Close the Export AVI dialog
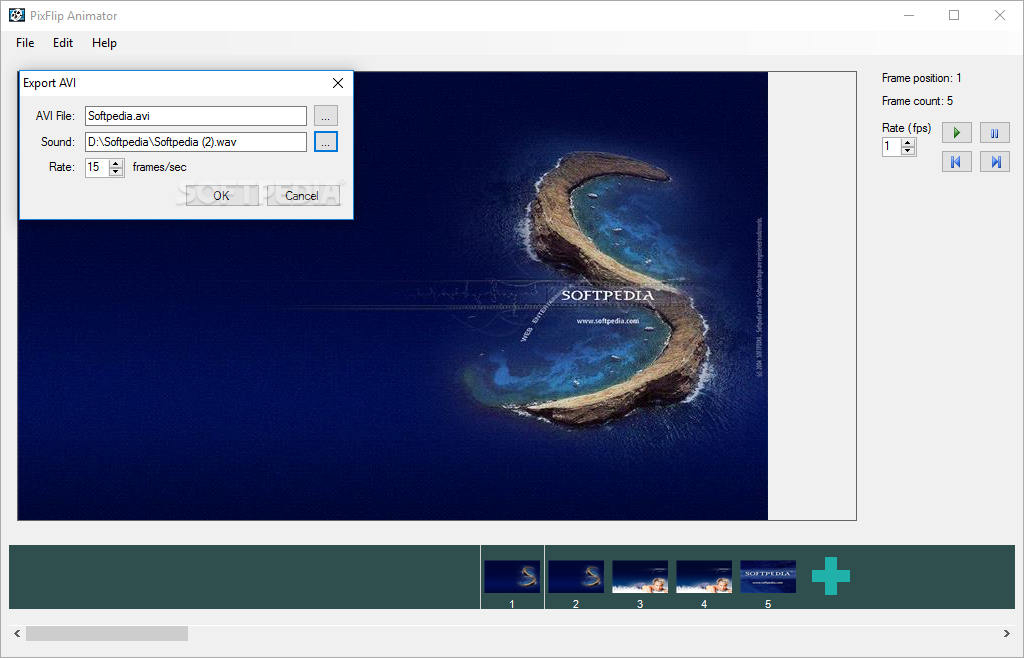Viewport: 1024px width, 658px height. click(x=338, y=83)
